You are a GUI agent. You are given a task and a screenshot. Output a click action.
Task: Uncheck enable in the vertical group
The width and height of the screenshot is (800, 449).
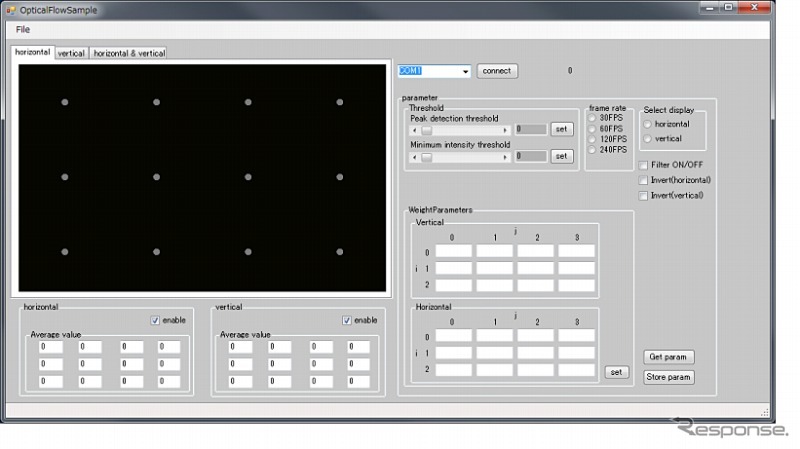pyautogui.click(x=347, y=320)
